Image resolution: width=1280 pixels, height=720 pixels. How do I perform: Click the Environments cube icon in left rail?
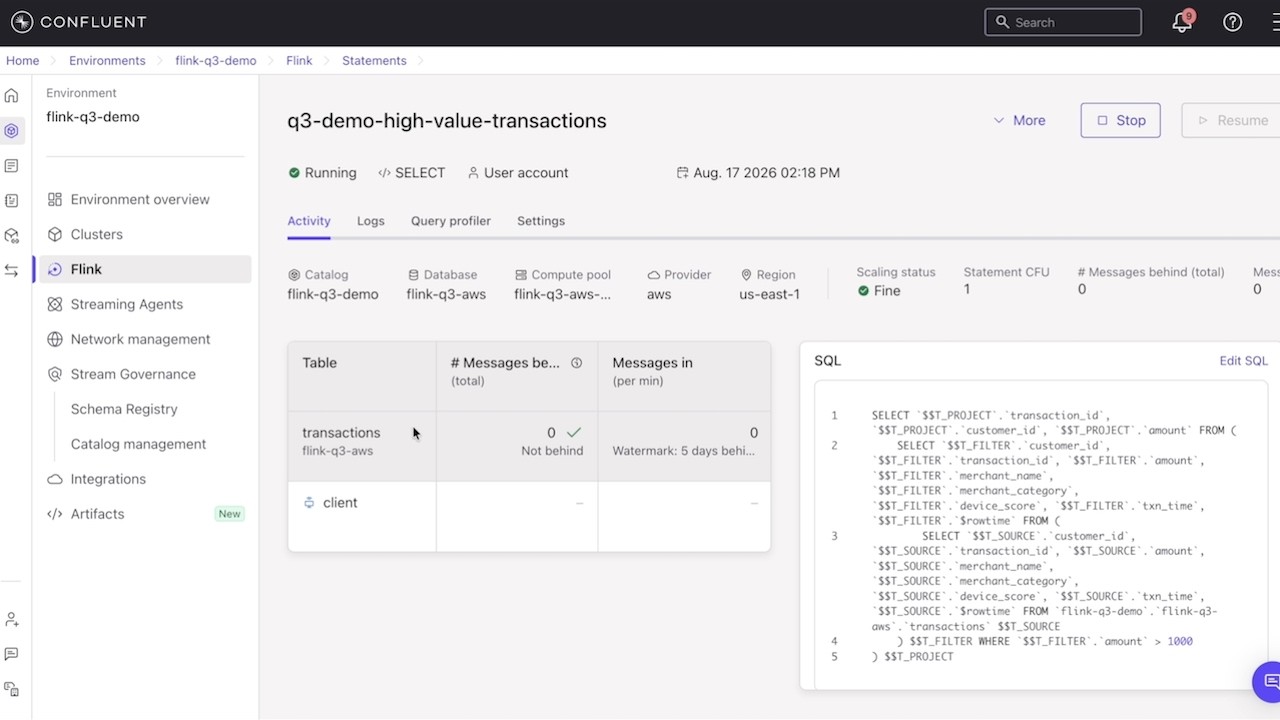pos(12,131)
